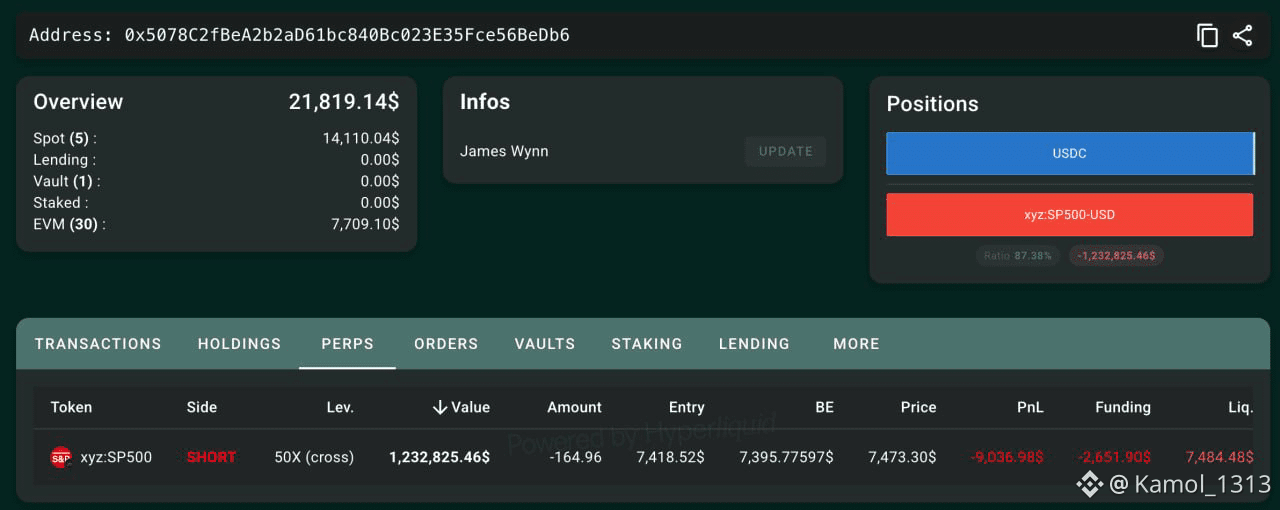1280x510 pixels.
Task: Click the 50X (cross) leverage cell
Action: coord(314,457)
